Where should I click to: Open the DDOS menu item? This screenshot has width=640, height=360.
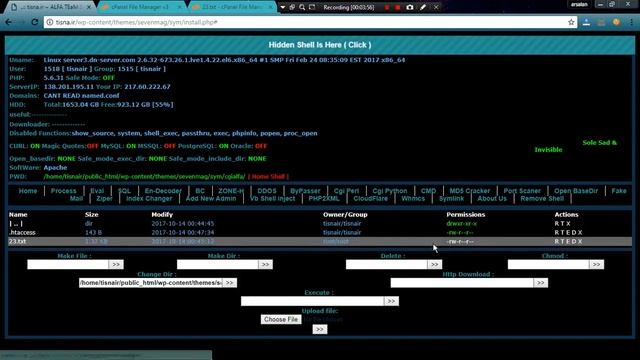(x=267, y=191)
